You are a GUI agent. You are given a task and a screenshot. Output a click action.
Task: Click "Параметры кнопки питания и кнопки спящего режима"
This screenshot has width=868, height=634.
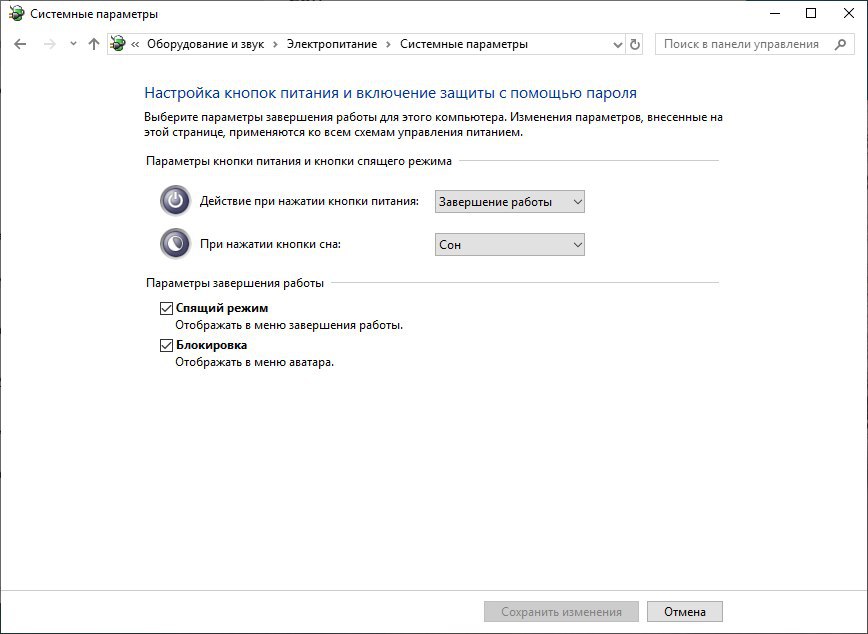pos(299,161)
